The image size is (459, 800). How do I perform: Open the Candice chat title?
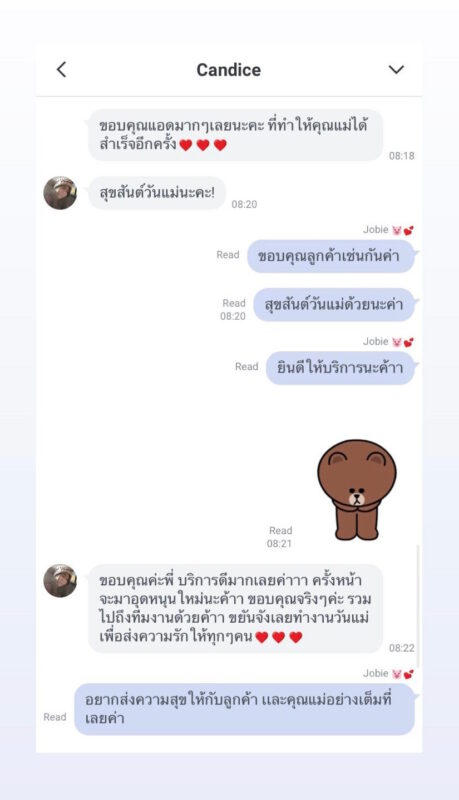click(228, 70)
